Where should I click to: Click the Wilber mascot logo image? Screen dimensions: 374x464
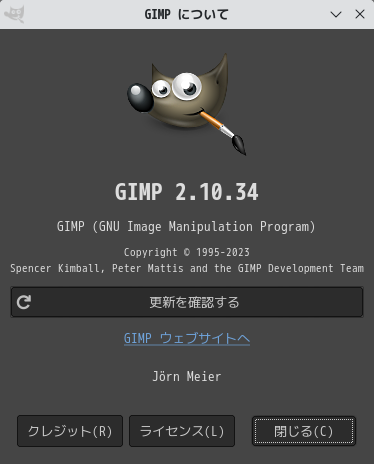point(187,104)
